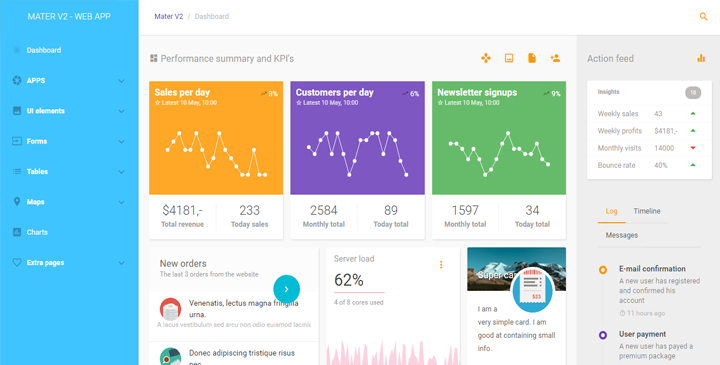Click the Newsletter signups green chart
This screenshot has width=720, height=365.
(499, 154)
